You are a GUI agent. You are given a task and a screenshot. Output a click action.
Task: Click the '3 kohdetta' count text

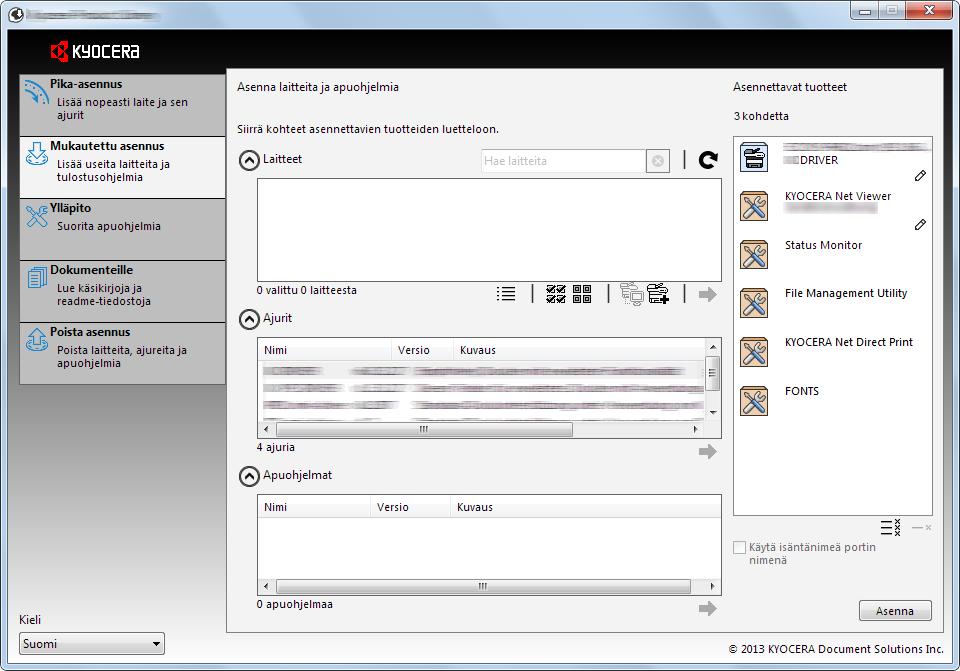(x=761, y=116)
